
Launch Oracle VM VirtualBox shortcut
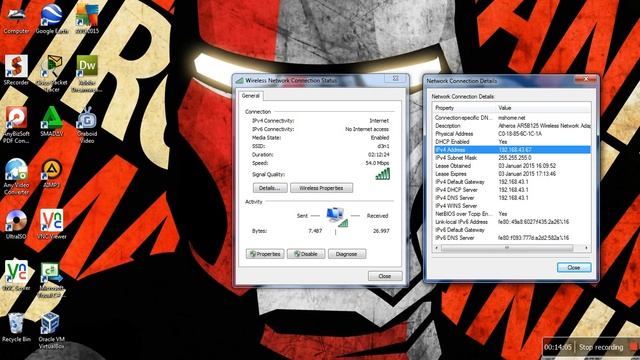coord(51,331)
